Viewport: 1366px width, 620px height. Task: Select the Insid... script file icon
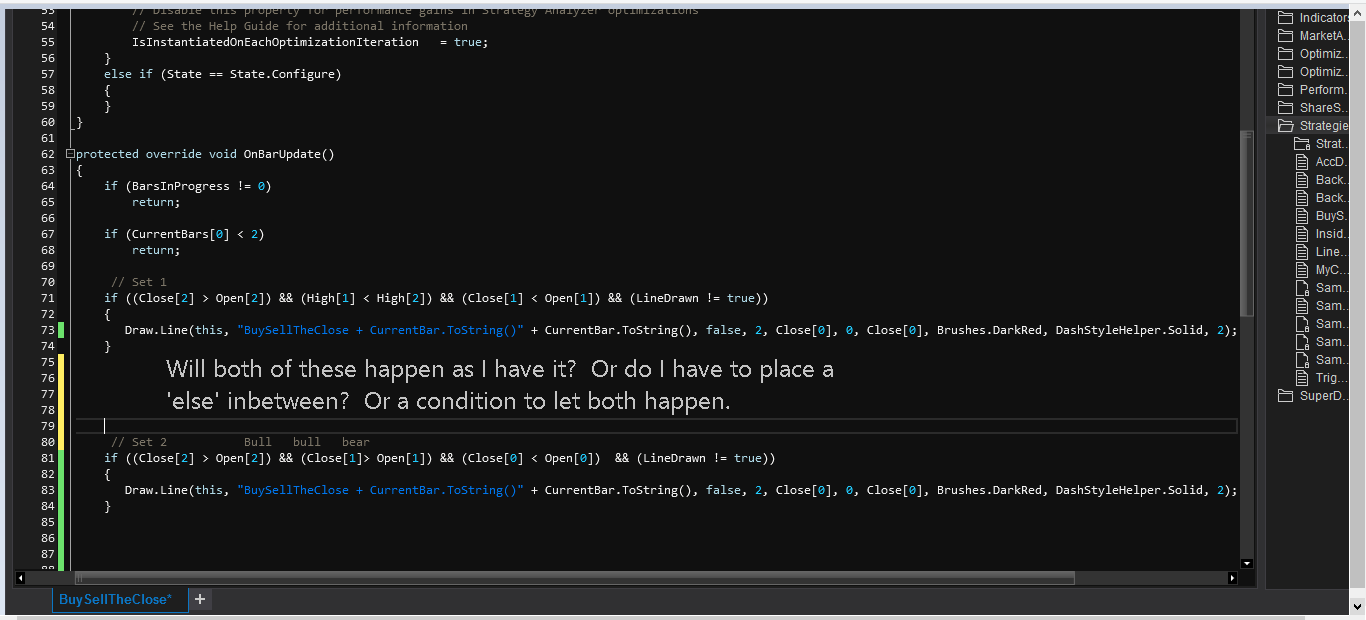(x=1302, y=234)
